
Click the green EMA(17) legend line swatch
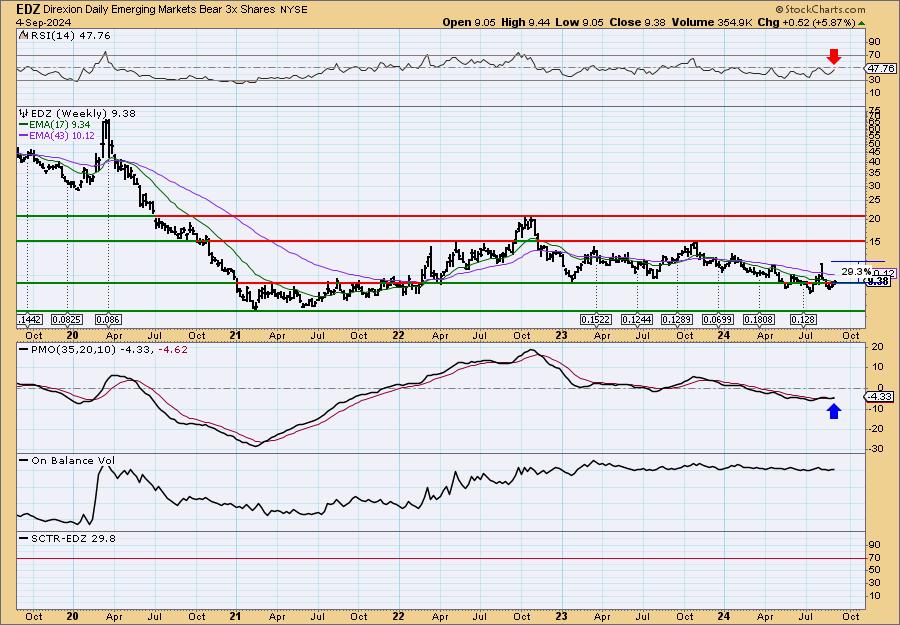(x=23, y=123)
